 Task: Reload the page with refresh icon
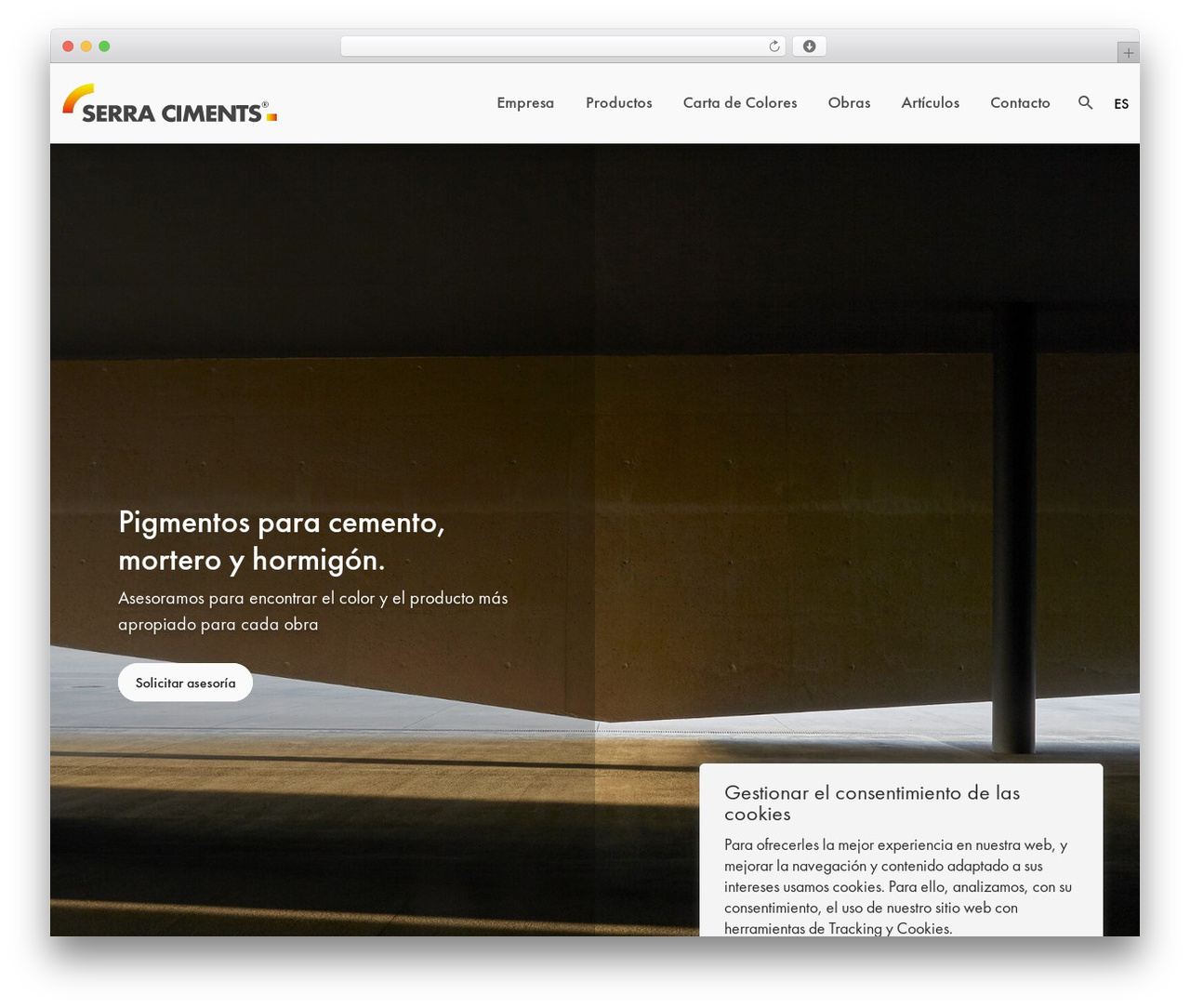coord(774,46)
